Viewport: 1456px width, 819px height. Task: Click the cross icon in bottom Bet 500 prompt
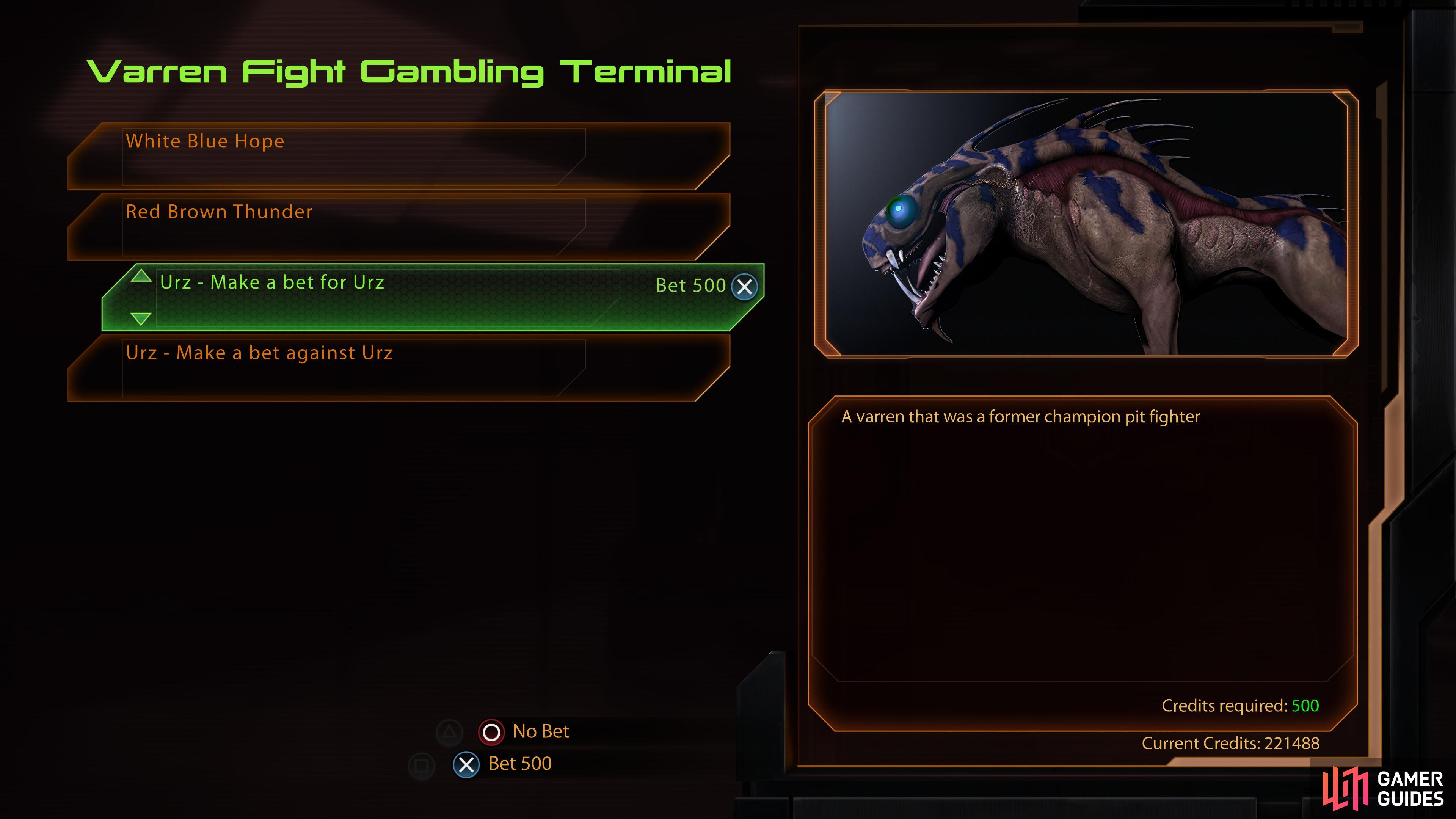tap(466, 765)
